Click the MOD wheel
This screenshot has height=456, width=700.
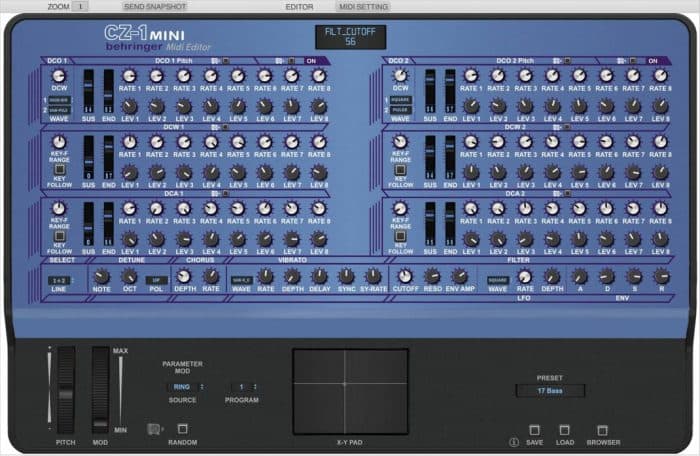[100, 390]
